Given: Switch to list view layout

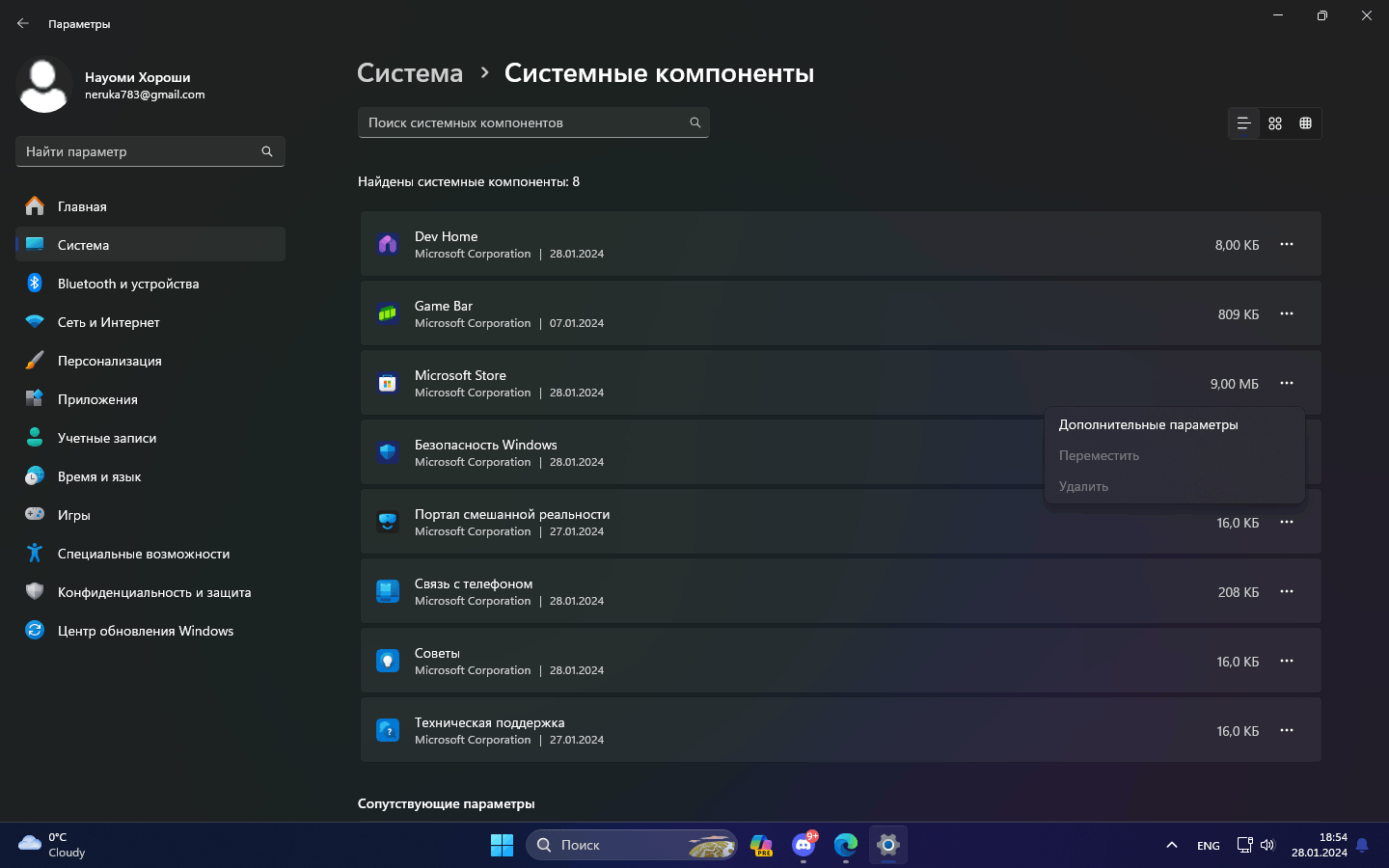Looking at the screenshot, I should click(1244, 123).
